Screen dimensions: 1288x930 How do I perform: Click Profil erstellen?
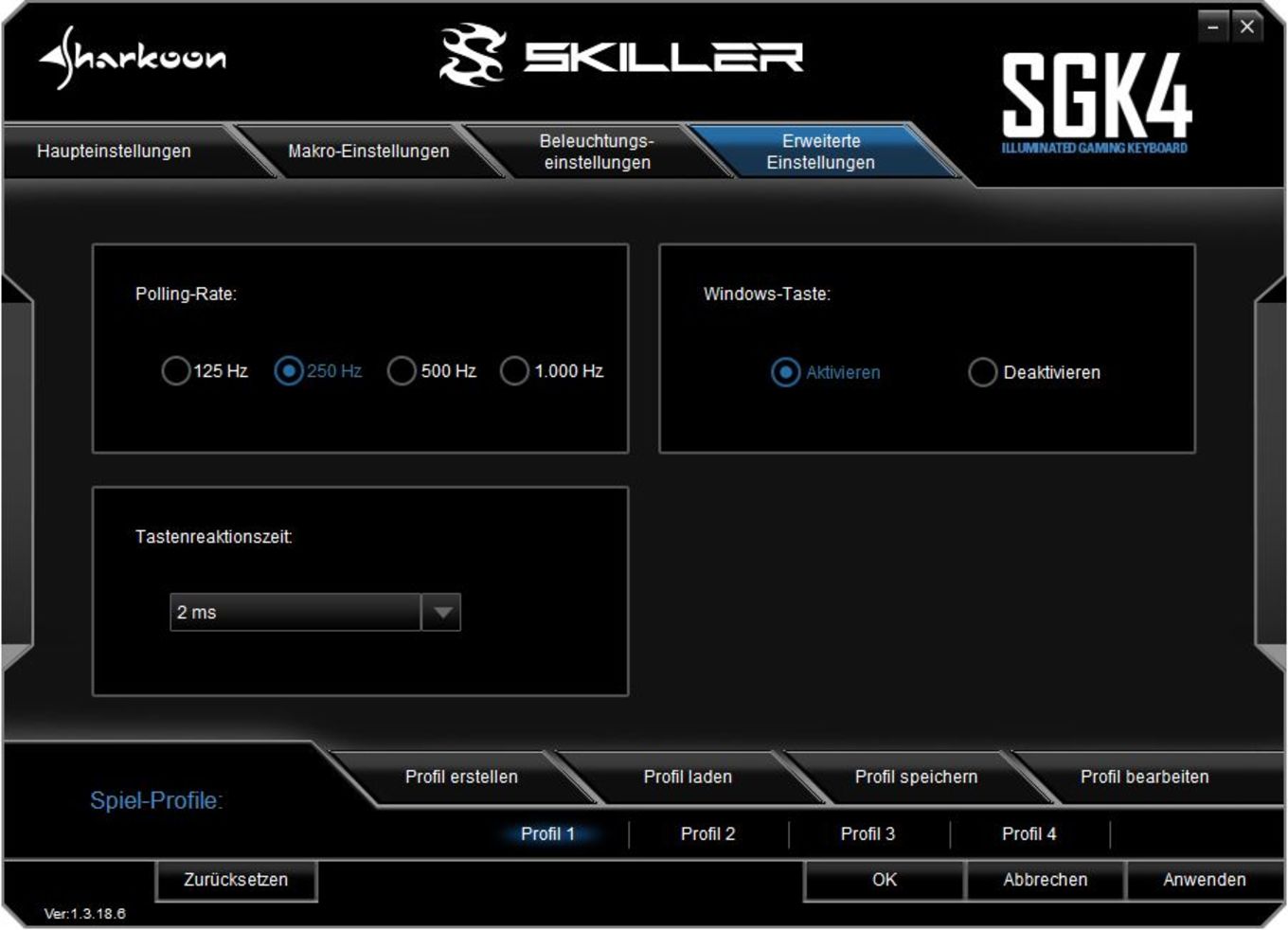pos(461,777)
